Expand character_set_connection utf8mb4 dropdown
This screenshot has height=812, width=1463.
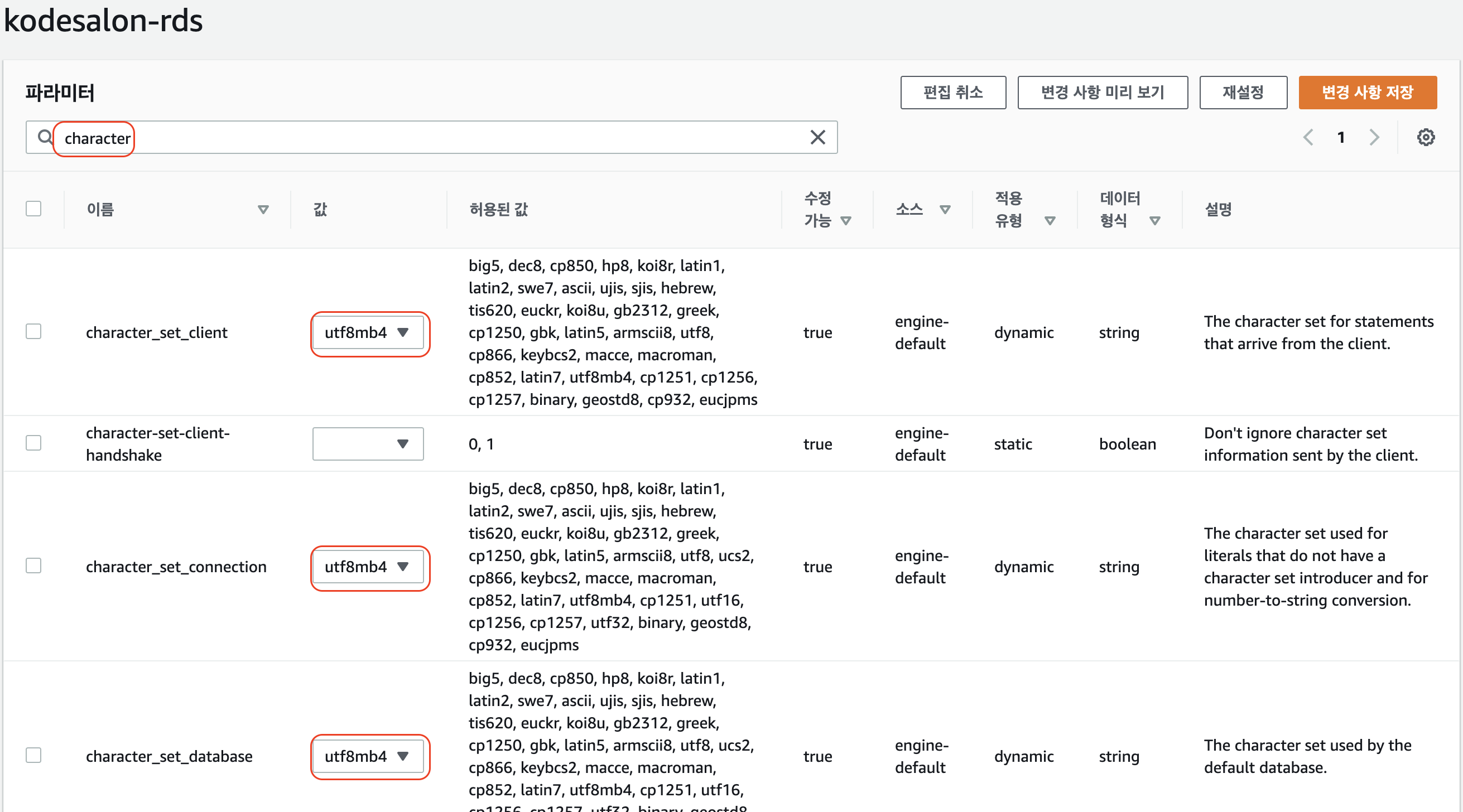click(x=368, y=567)
